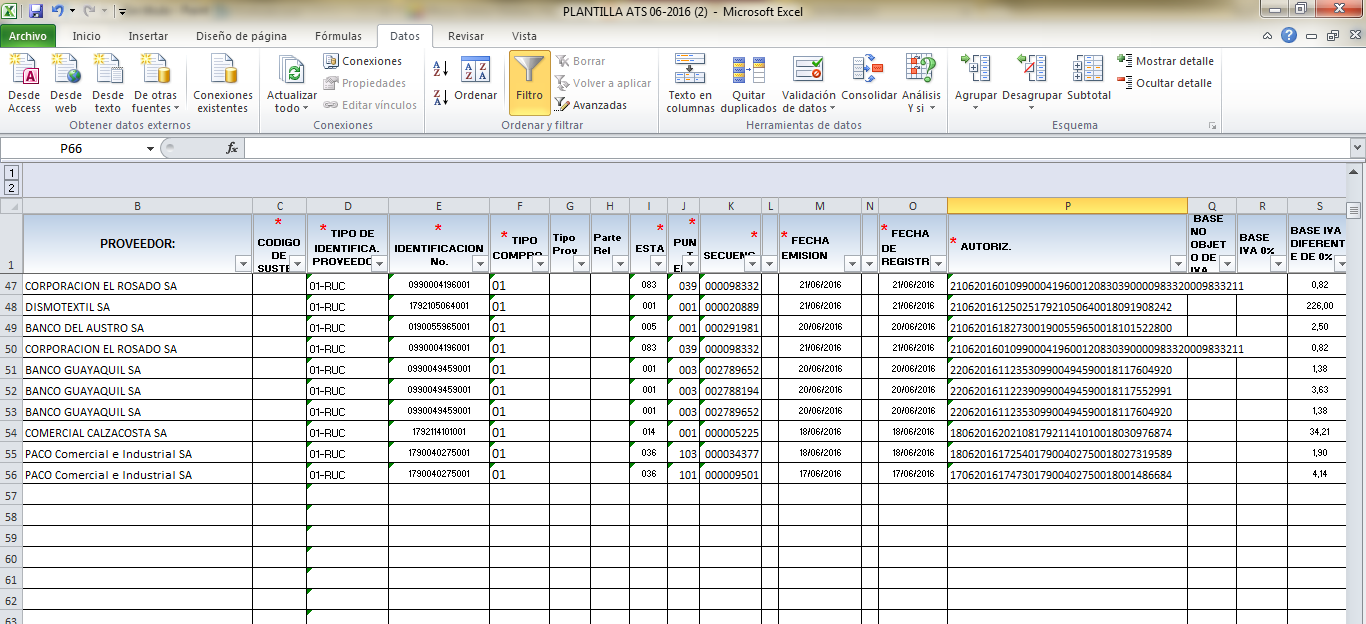Select row 47 header
The height and width of the screenshot is (624, 1366).
click(x=11, y=285)
